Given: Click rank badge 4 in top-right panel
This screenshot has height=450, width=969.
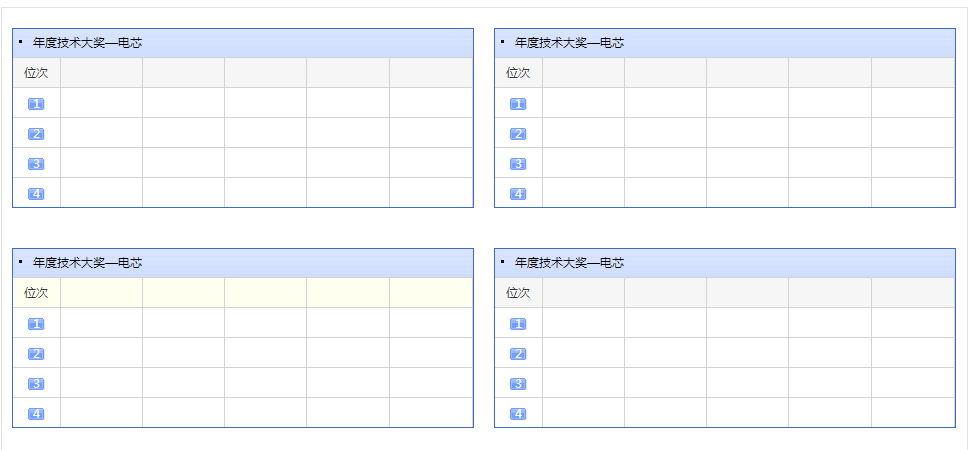Looking at the screenshot, I should [518, 194].
